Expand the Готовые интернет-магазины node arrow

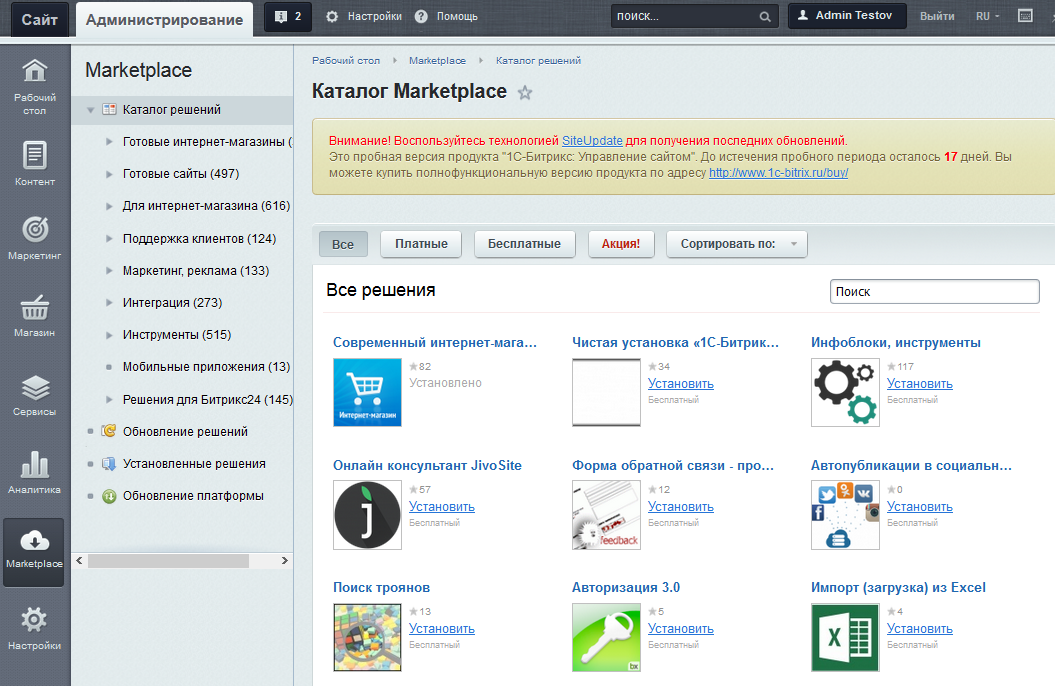109,142
